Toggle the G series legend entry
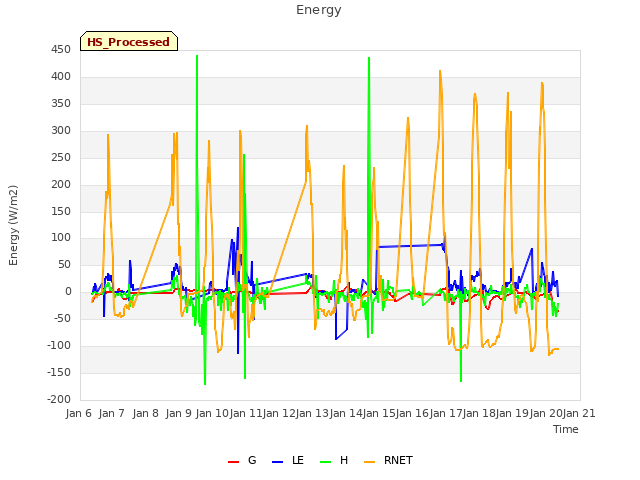This screenshot has width=640, height=480. (x=242, y=460)
